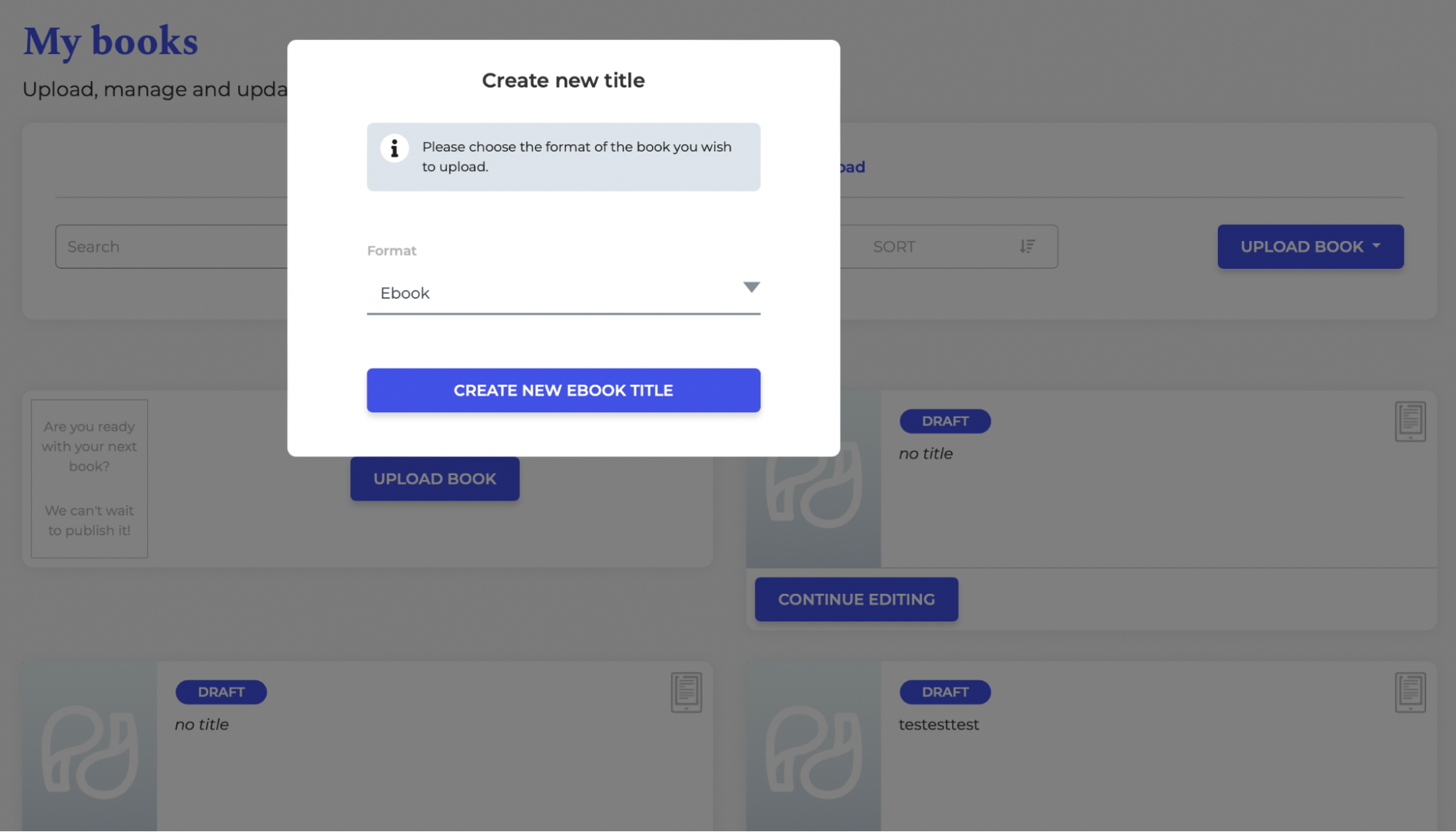This screenshot has width=1456, height=832.
Task: Open the Ebook format selector dropdown
Action: [563, 292]
